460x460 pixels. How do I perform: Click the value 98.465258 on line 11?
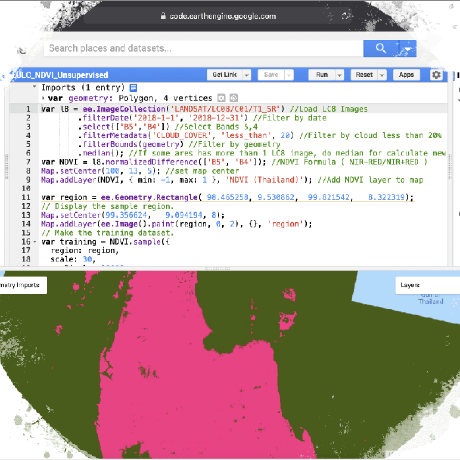[228, 197]
